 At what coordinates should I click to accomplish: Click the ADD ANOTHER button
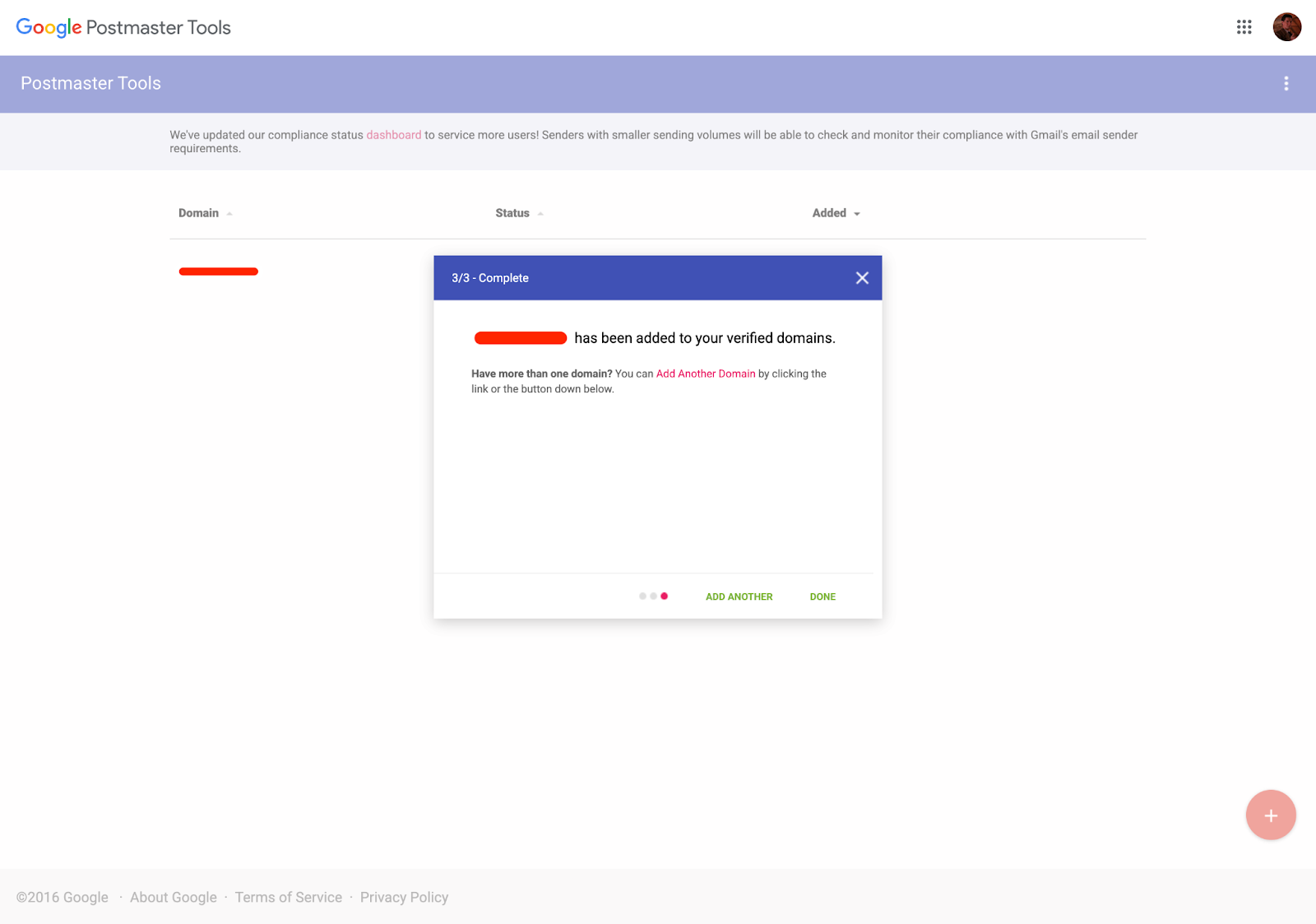739,597
